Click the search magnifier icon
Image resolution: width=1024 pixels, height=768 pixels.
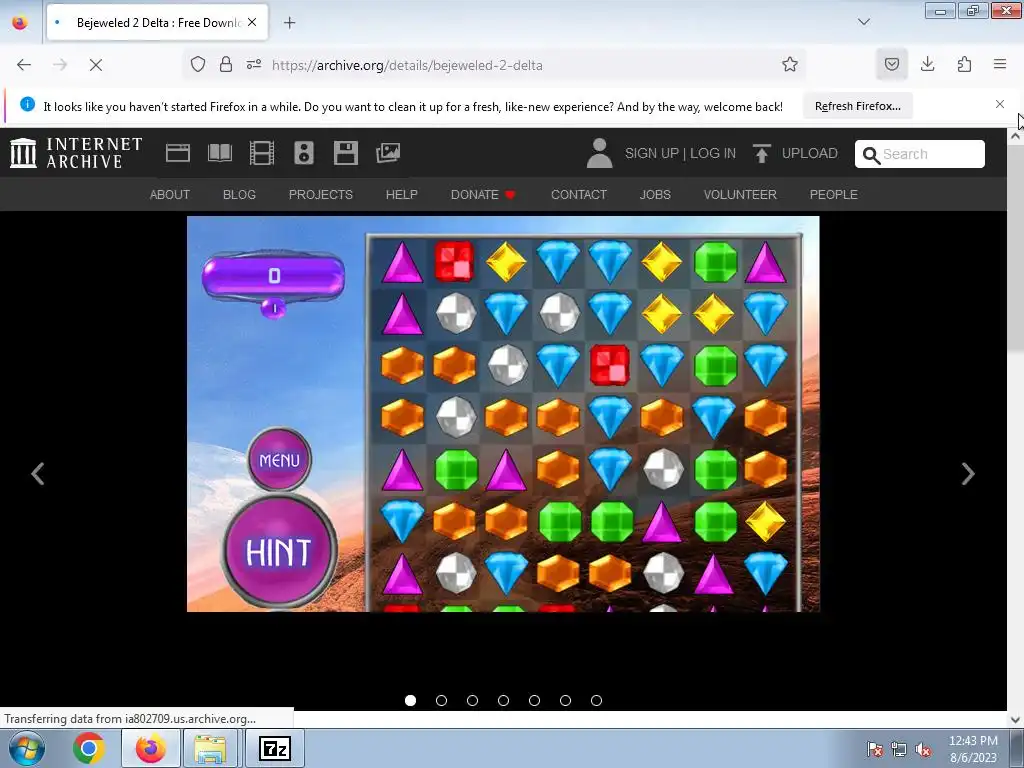(871, 155)
